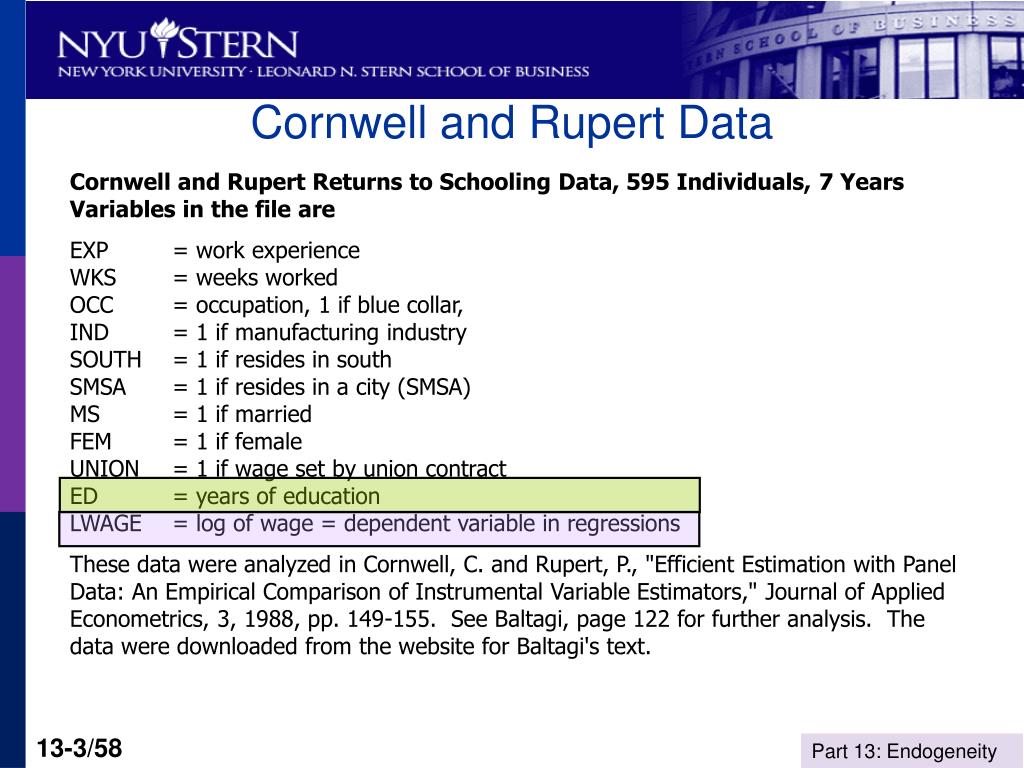Select the MS married row
Viewport: 1024px width, 768px height.
(191, 415)
